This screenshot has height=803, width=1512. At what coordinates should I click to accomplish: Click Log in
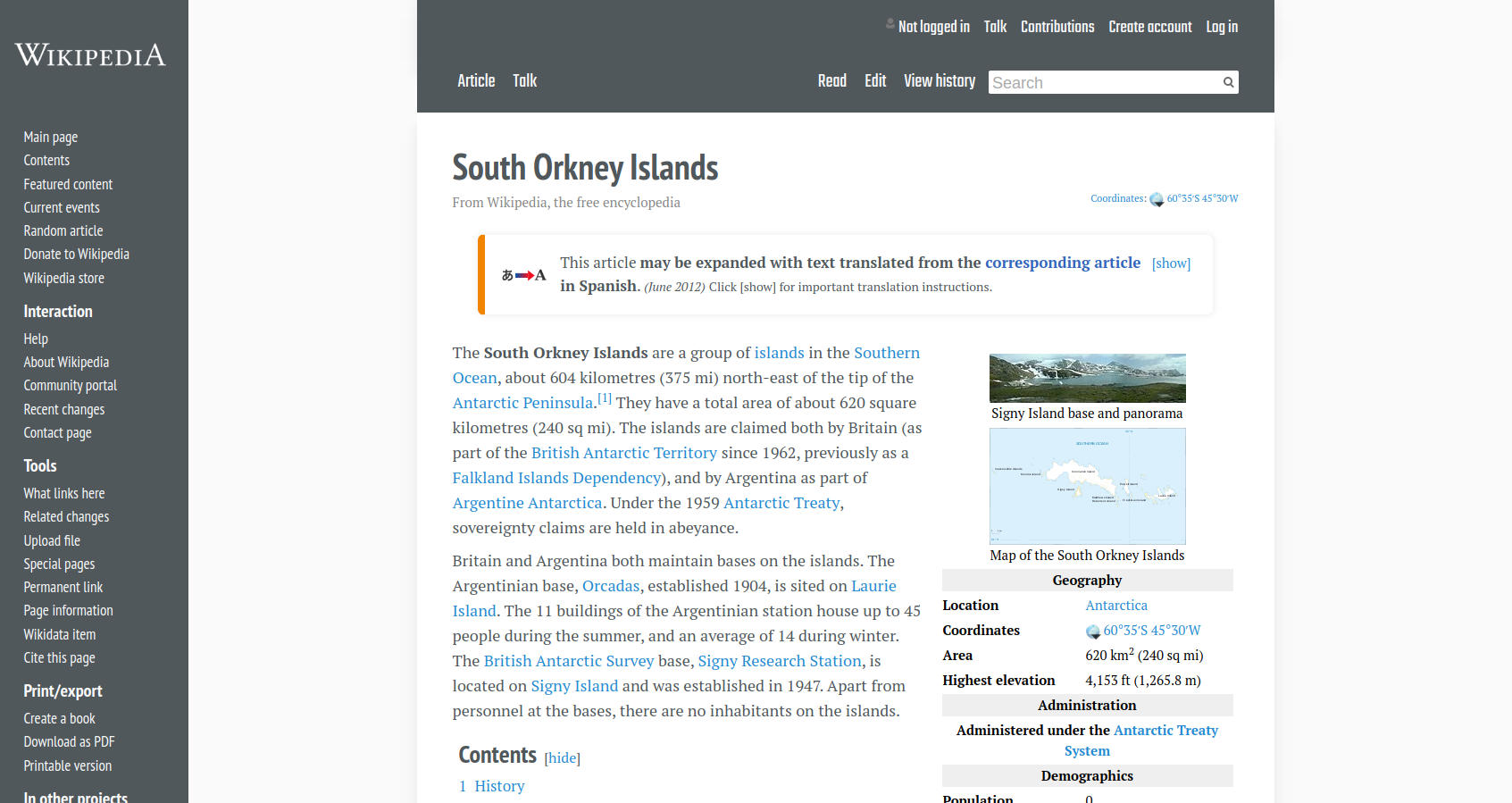coord(1222,27)
